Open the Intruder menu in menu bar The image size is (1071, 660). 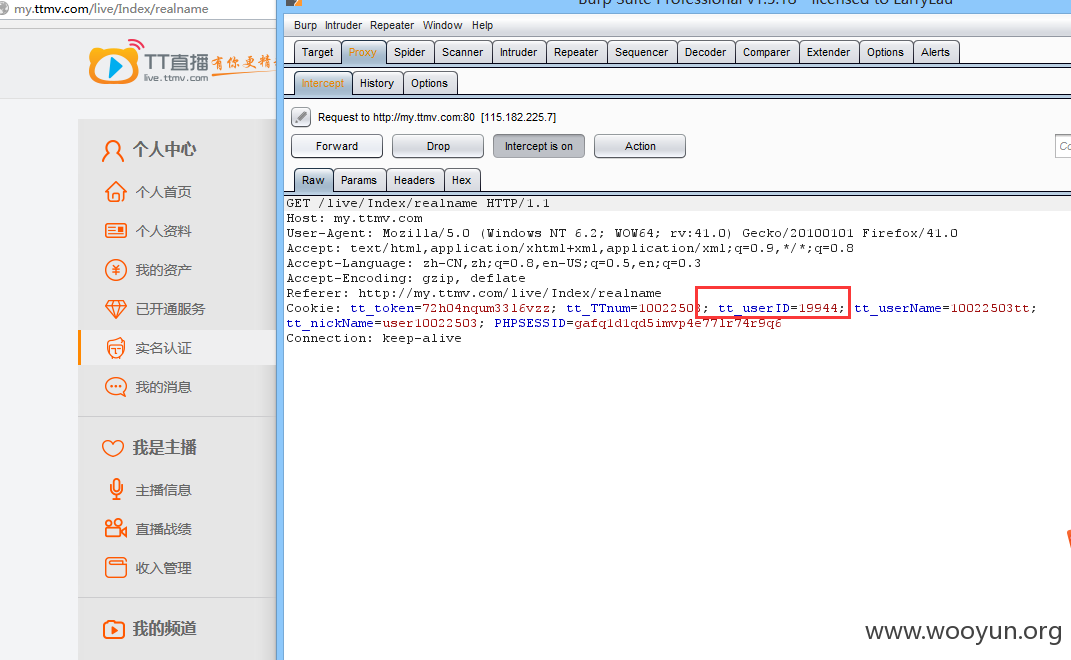click(x=343, y=25)
